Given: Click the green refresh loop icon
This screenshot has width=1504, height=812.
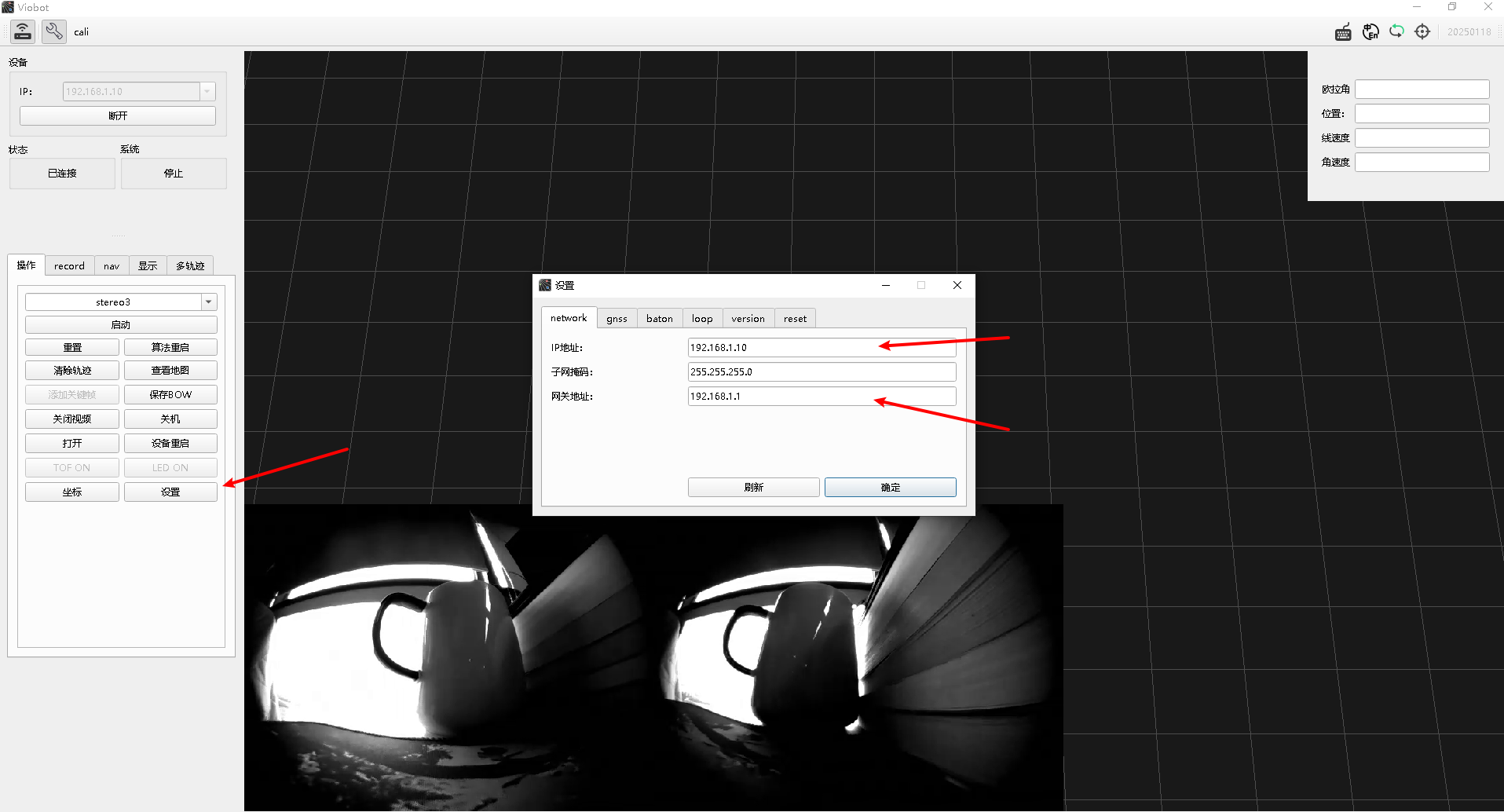Looking at the screenshot, I should 1396,31.
